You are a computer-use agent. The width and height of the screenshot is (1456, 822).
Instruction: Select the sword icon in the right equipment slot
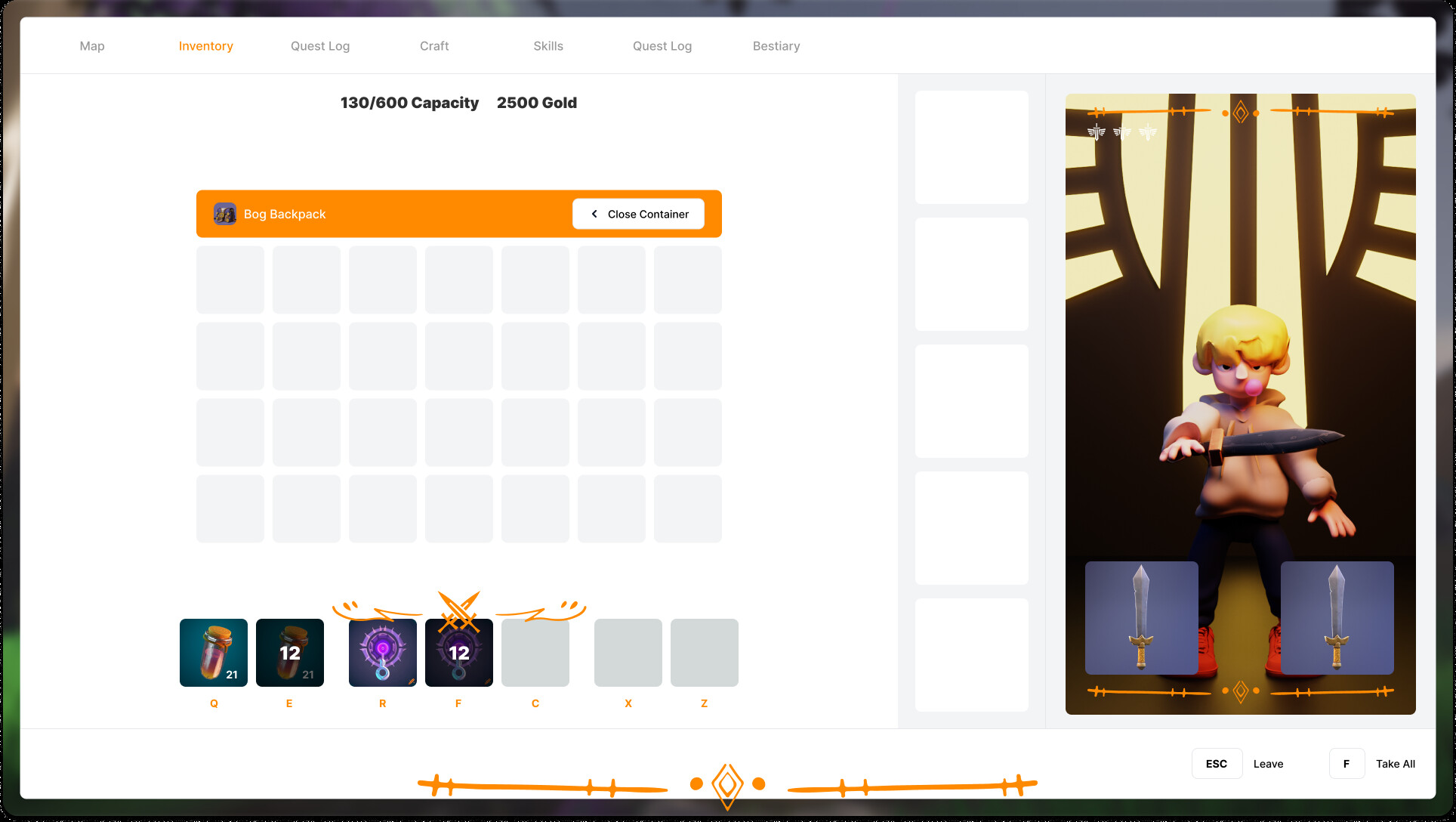pyautogui.click(x=1337, y=618)
